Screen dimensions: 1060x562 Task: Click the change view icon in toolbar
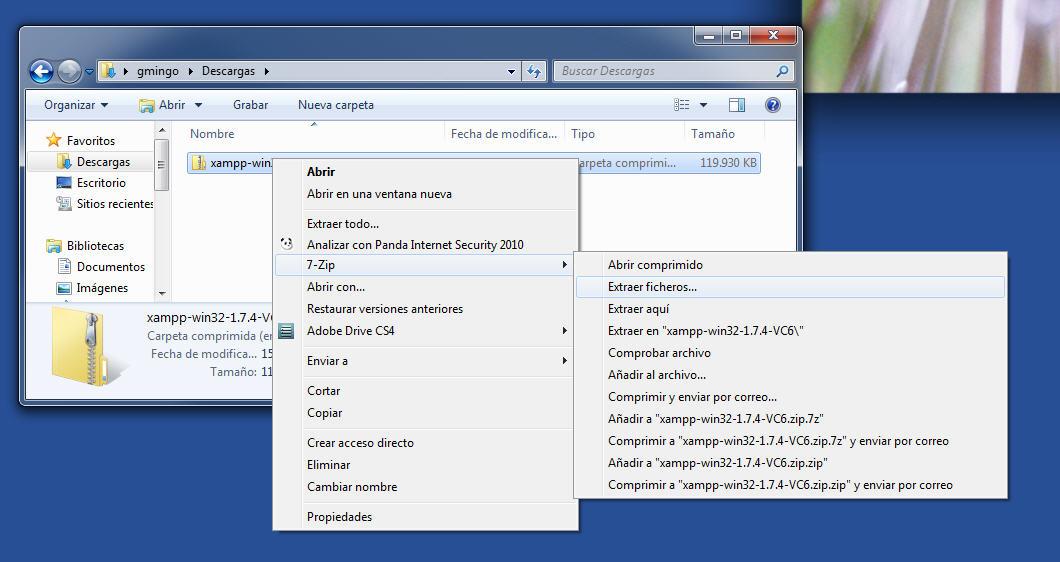pos(682,105)
